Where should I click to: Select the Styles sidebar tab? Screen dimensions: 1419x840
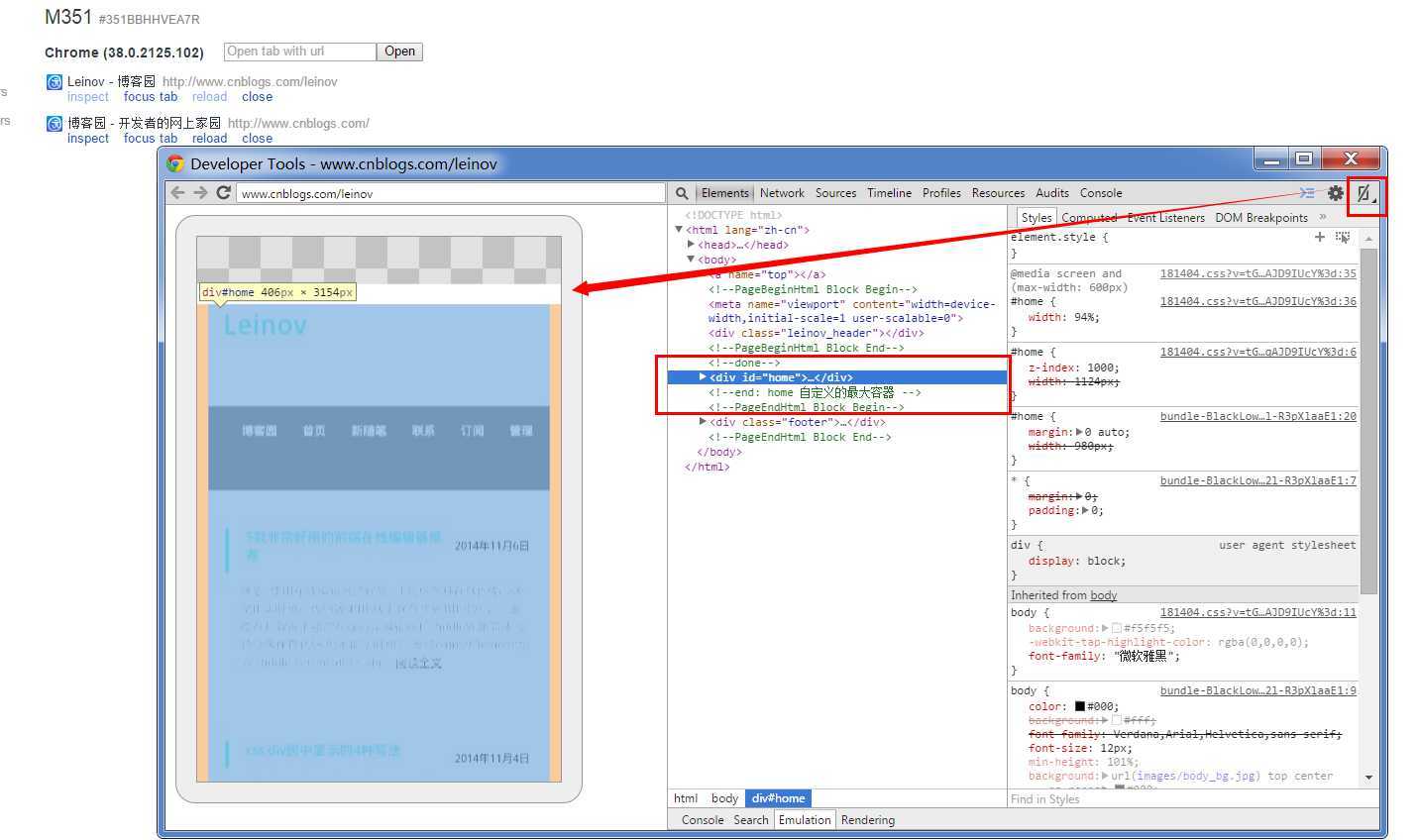1037,218
